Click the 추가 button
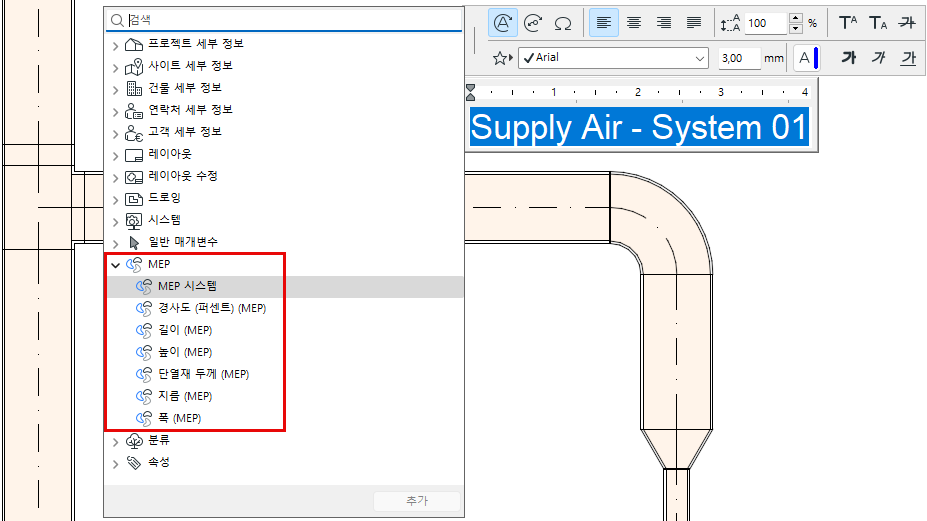This screenshot has height=521, width=927. pos(417,501)
